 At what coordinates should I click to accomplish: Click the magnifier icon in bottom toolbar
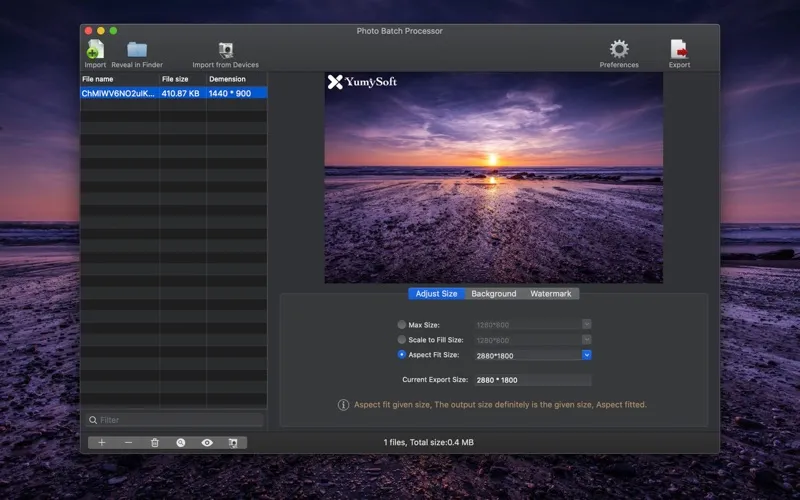click(181, 442)
